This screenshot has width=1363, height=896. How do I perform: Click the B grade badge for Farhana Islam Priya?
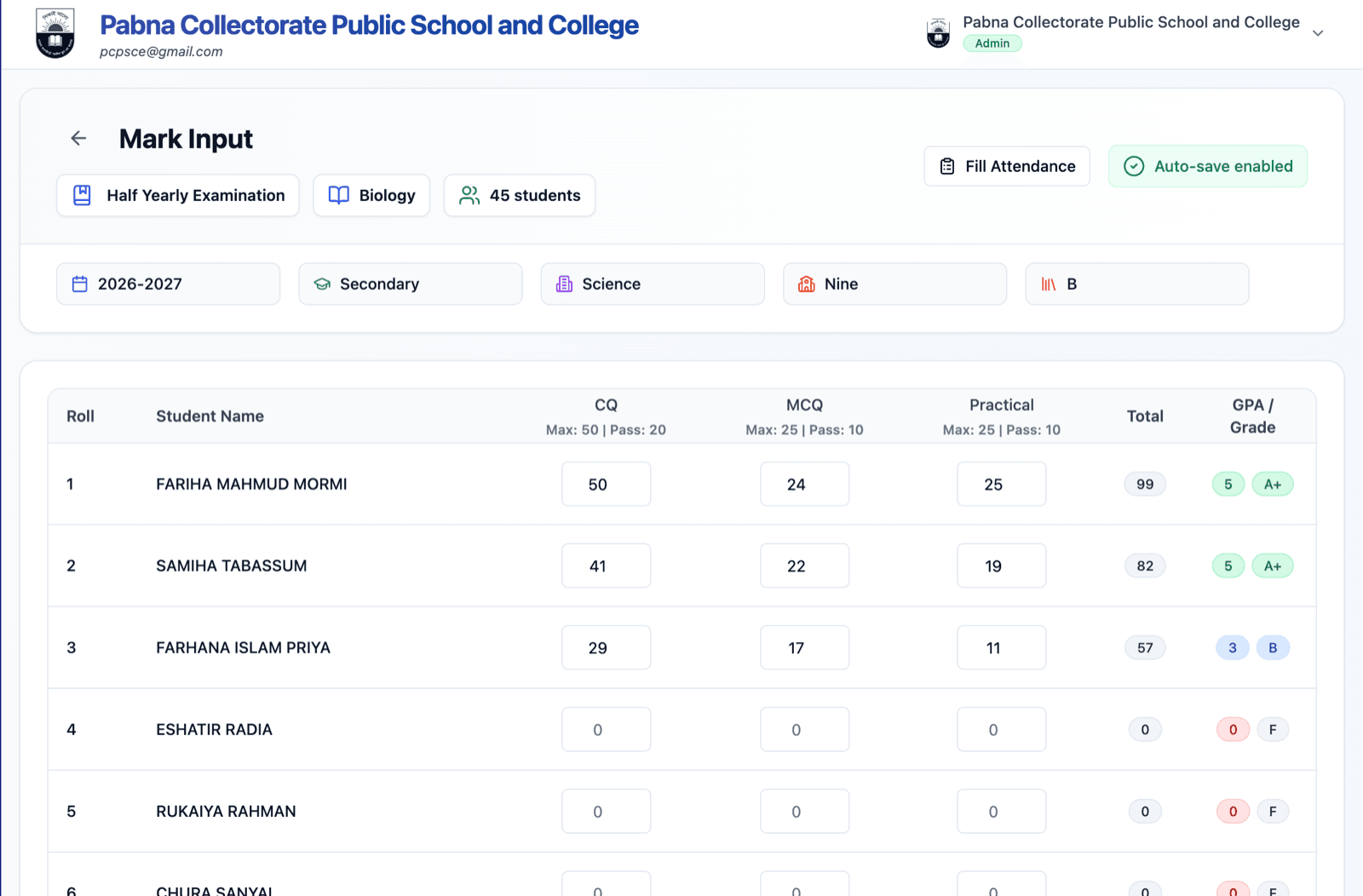coord(1273,647)
